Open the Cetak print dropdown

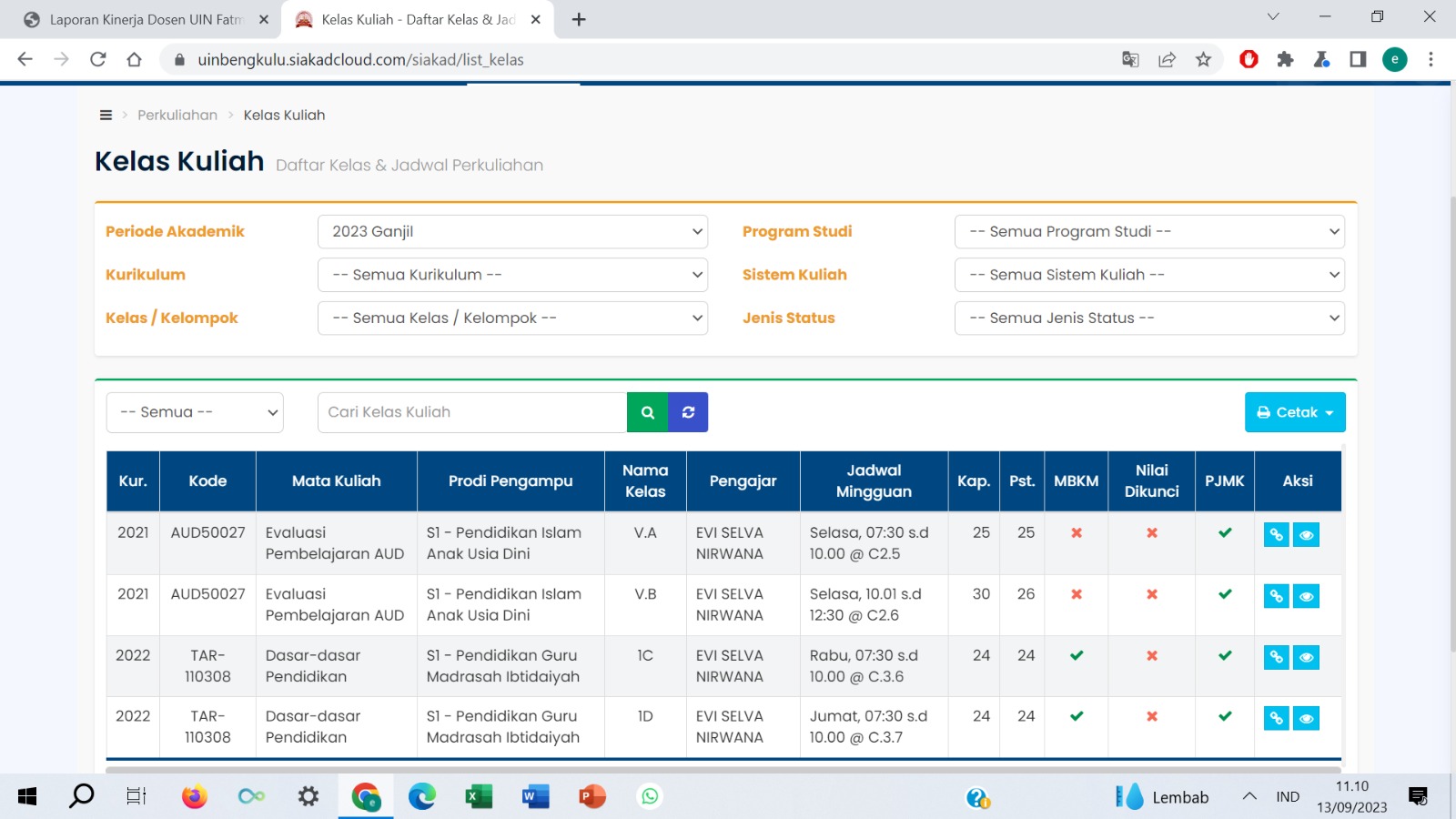[x=1294, y=412]
